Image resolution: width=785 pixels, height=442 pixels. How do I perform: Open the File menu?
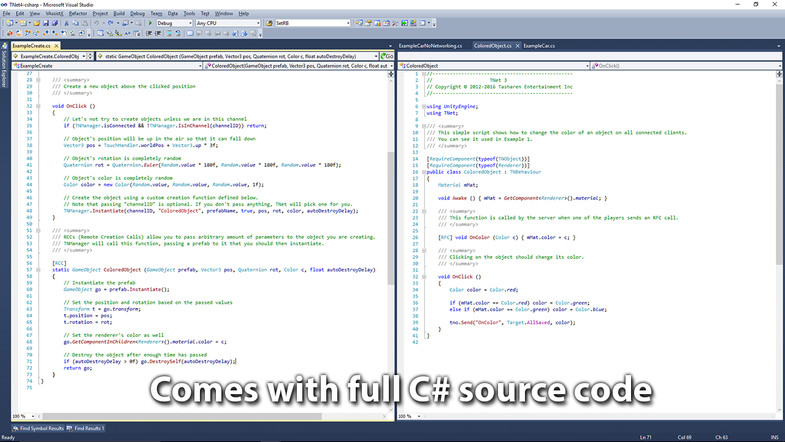tap(7, 14)
